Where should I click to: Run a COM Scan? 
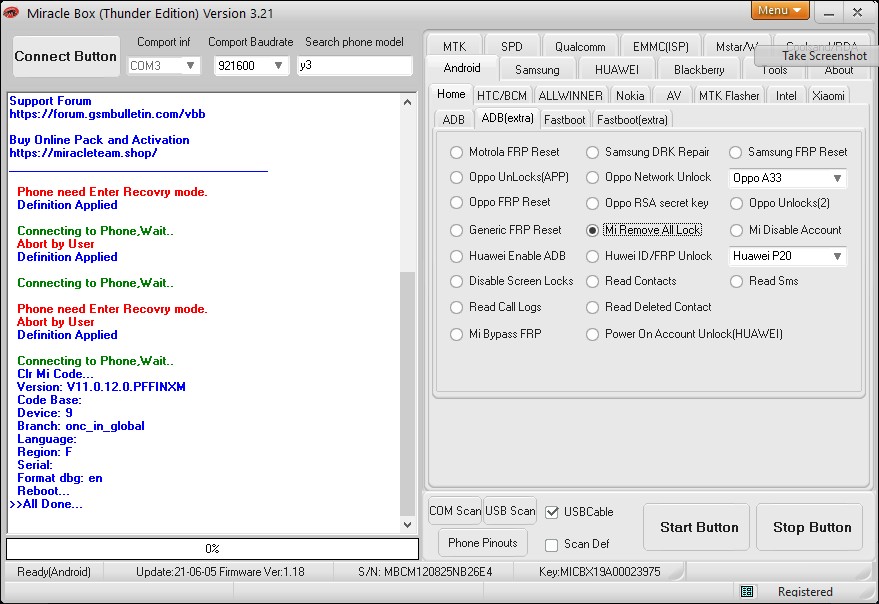[x=455, y=511]
